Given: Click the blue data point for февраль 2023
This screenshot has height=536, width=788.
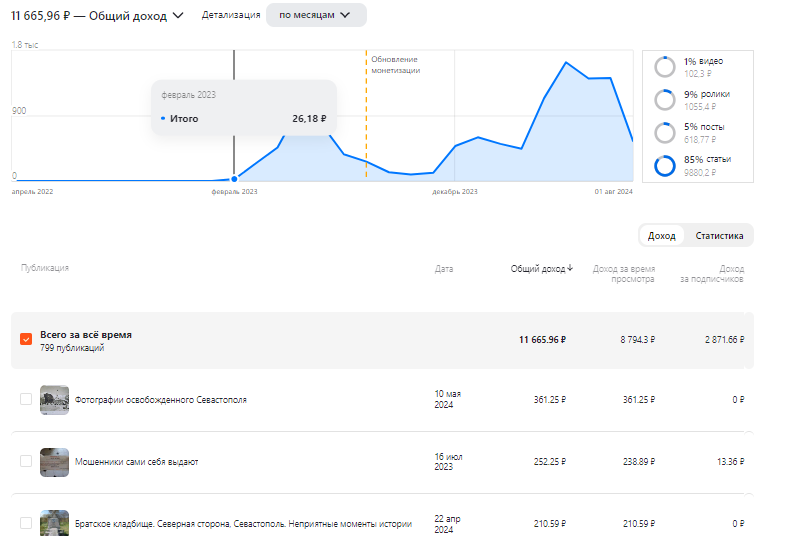Looking at the screenshot, I should coord(234,179).
